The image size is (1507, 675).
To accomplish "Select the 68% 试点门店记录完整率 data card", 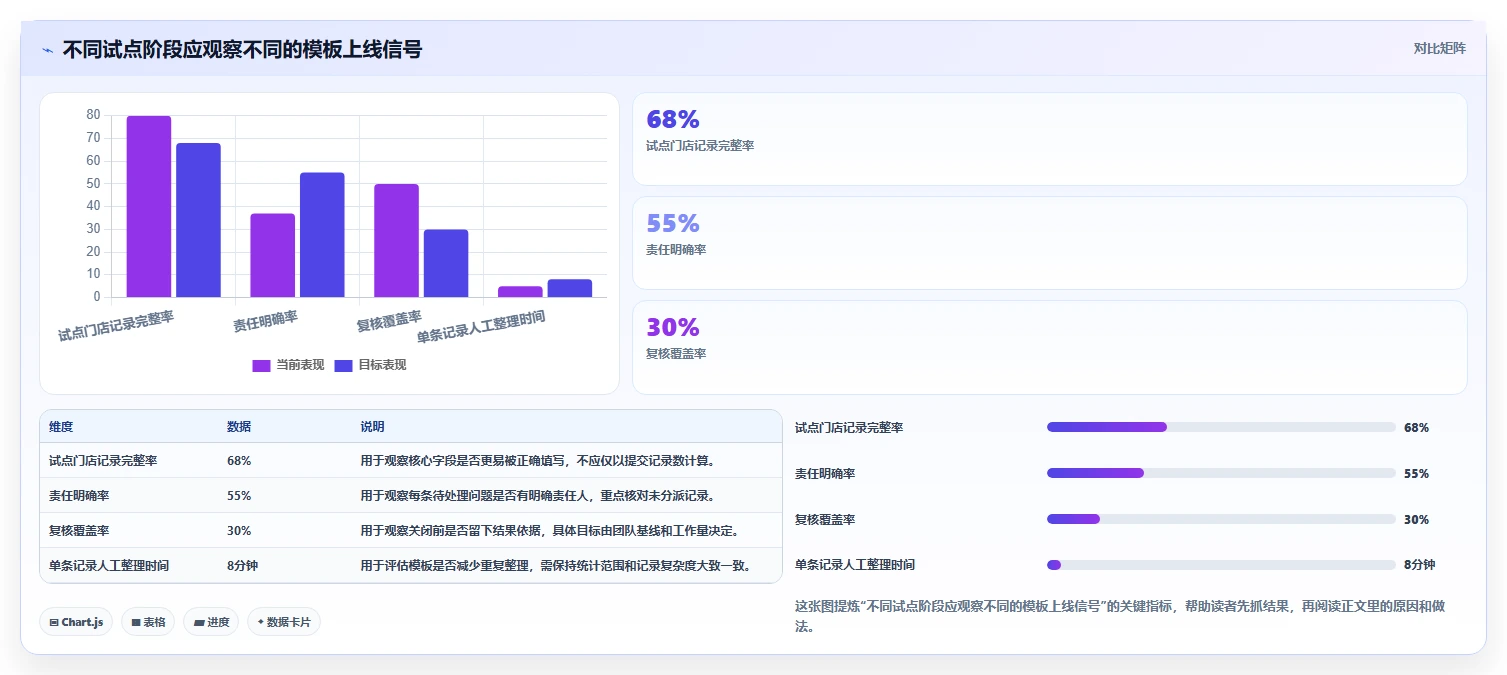I will pos(1049,139).
